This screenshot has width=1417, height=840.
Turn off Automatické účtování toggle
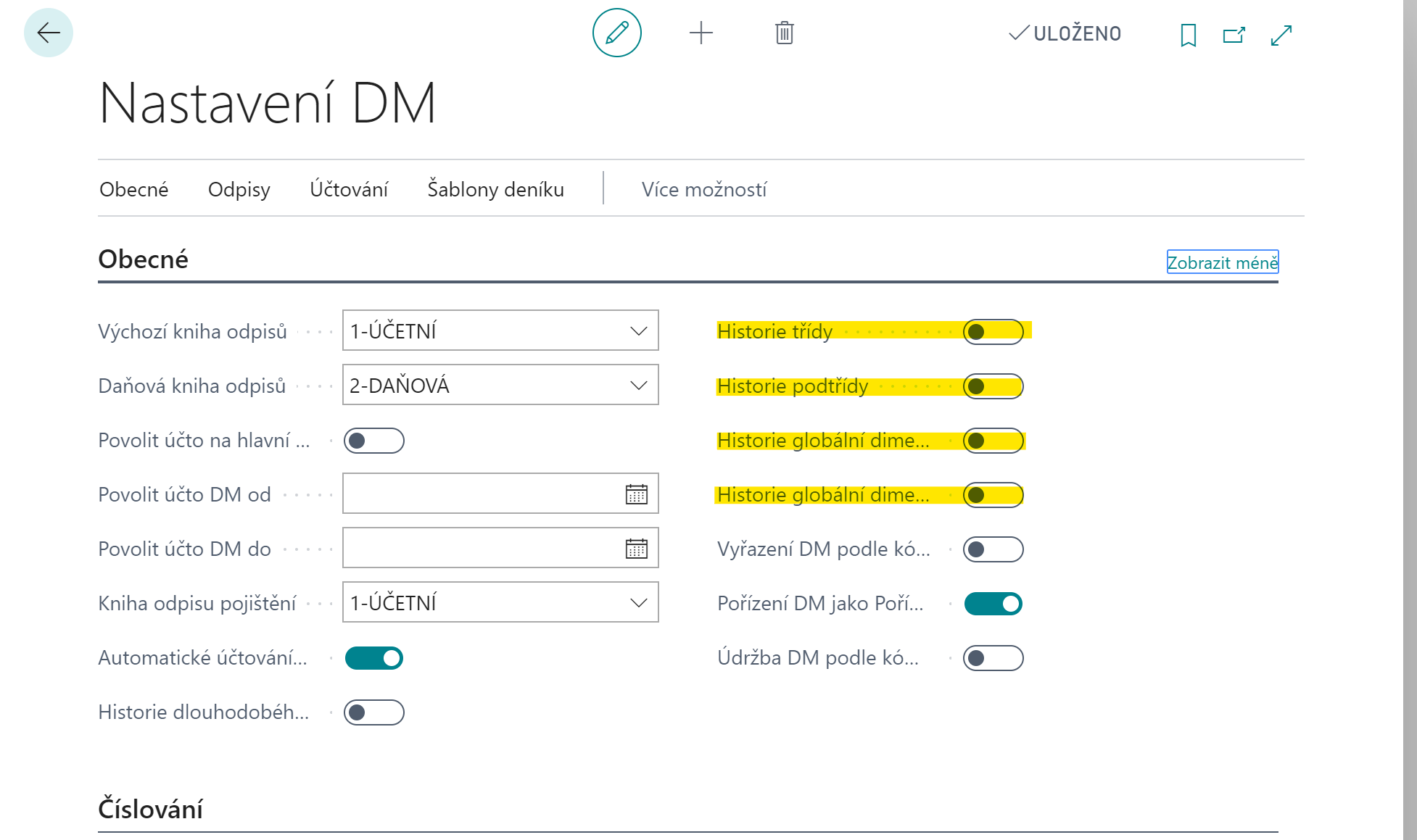pos(373,658)
